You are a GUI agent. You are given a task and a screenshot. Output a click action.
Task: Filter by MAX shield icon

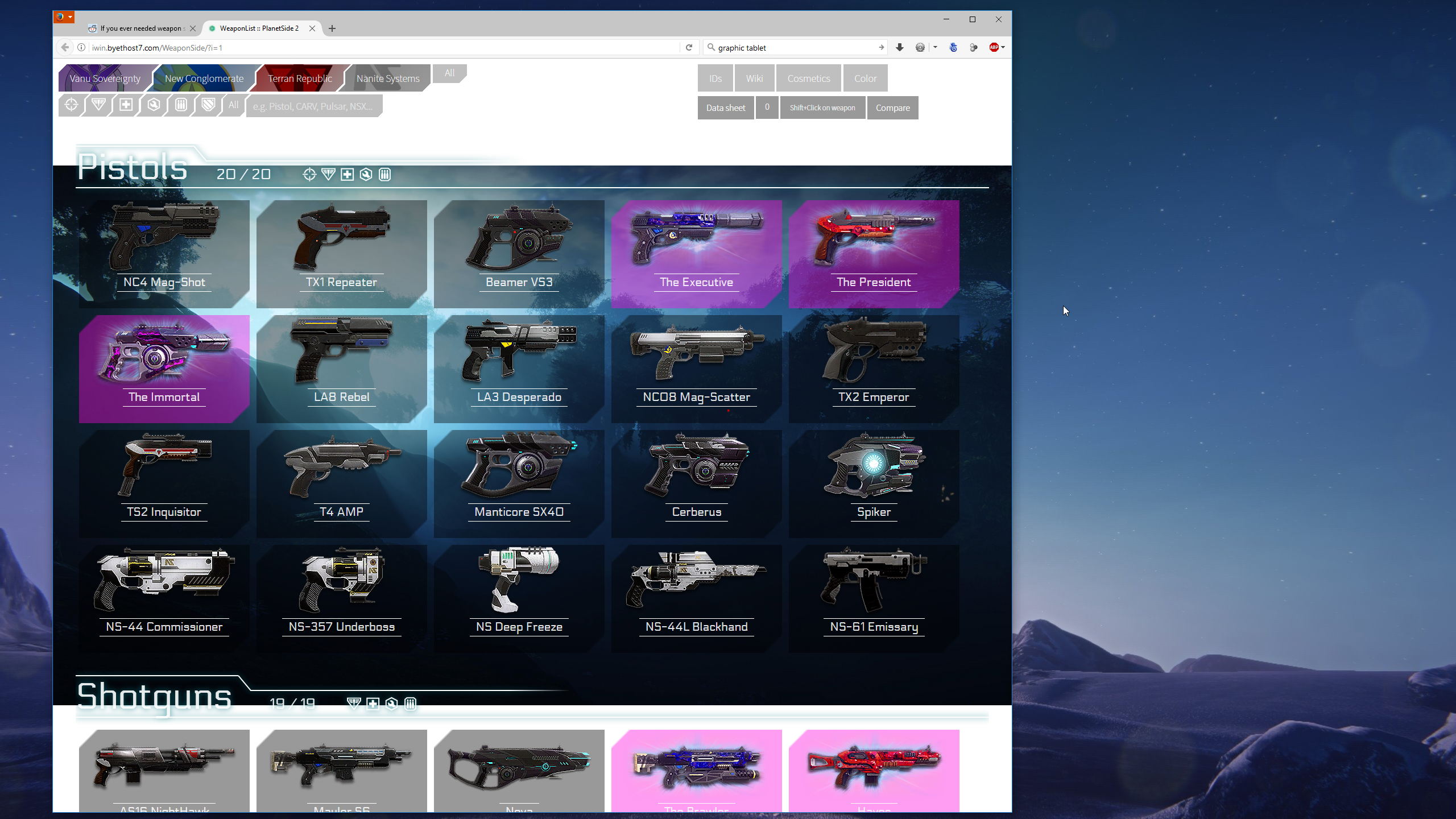click(x=208, y=105)
